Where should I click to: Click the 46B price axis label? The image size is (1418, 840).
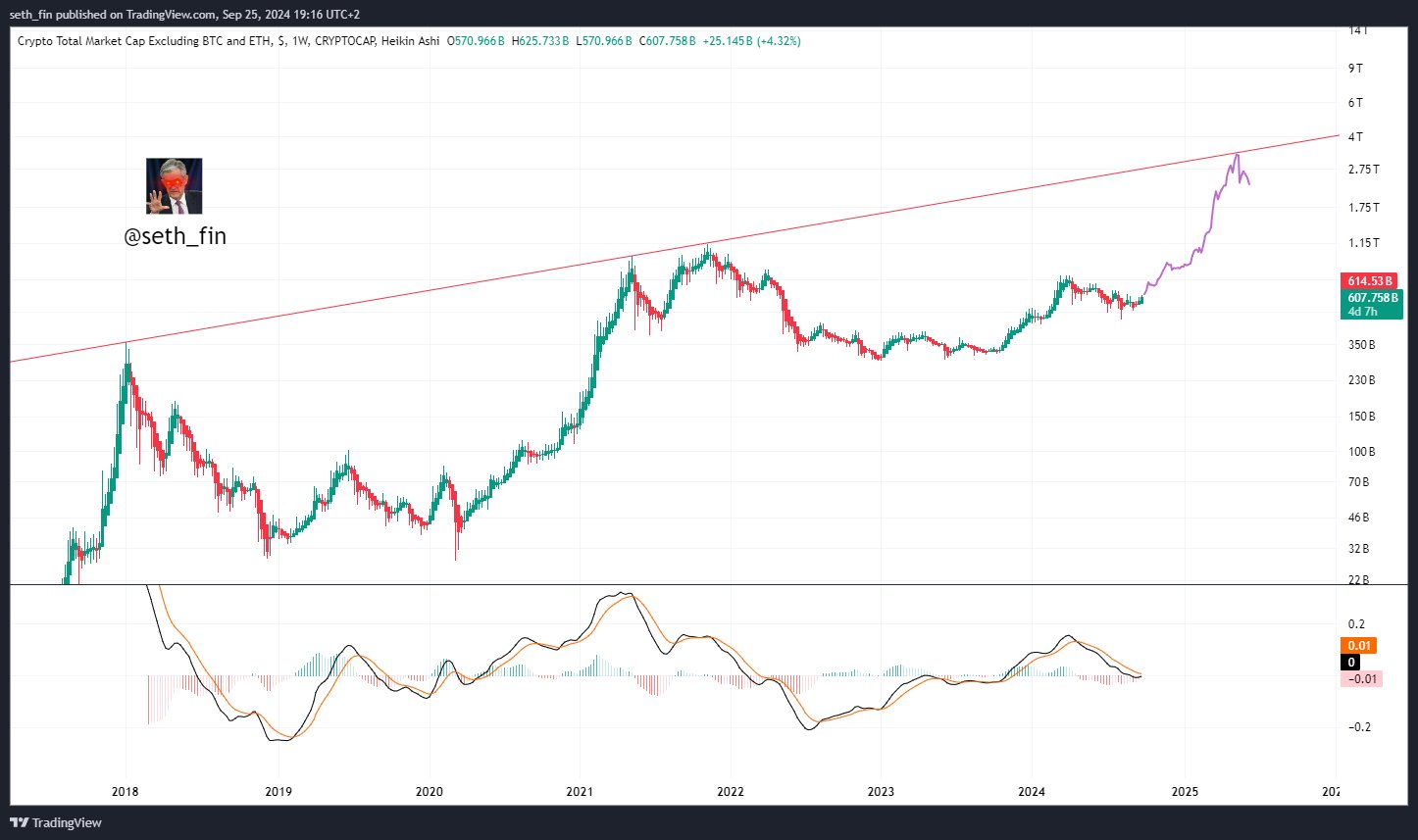[1359, 518]
